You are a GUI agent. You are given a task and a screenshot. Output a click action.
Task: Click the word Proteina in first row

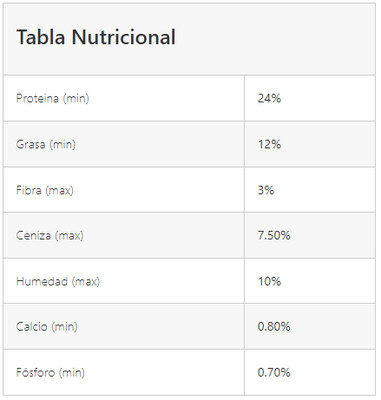click(x=38, y=98)
